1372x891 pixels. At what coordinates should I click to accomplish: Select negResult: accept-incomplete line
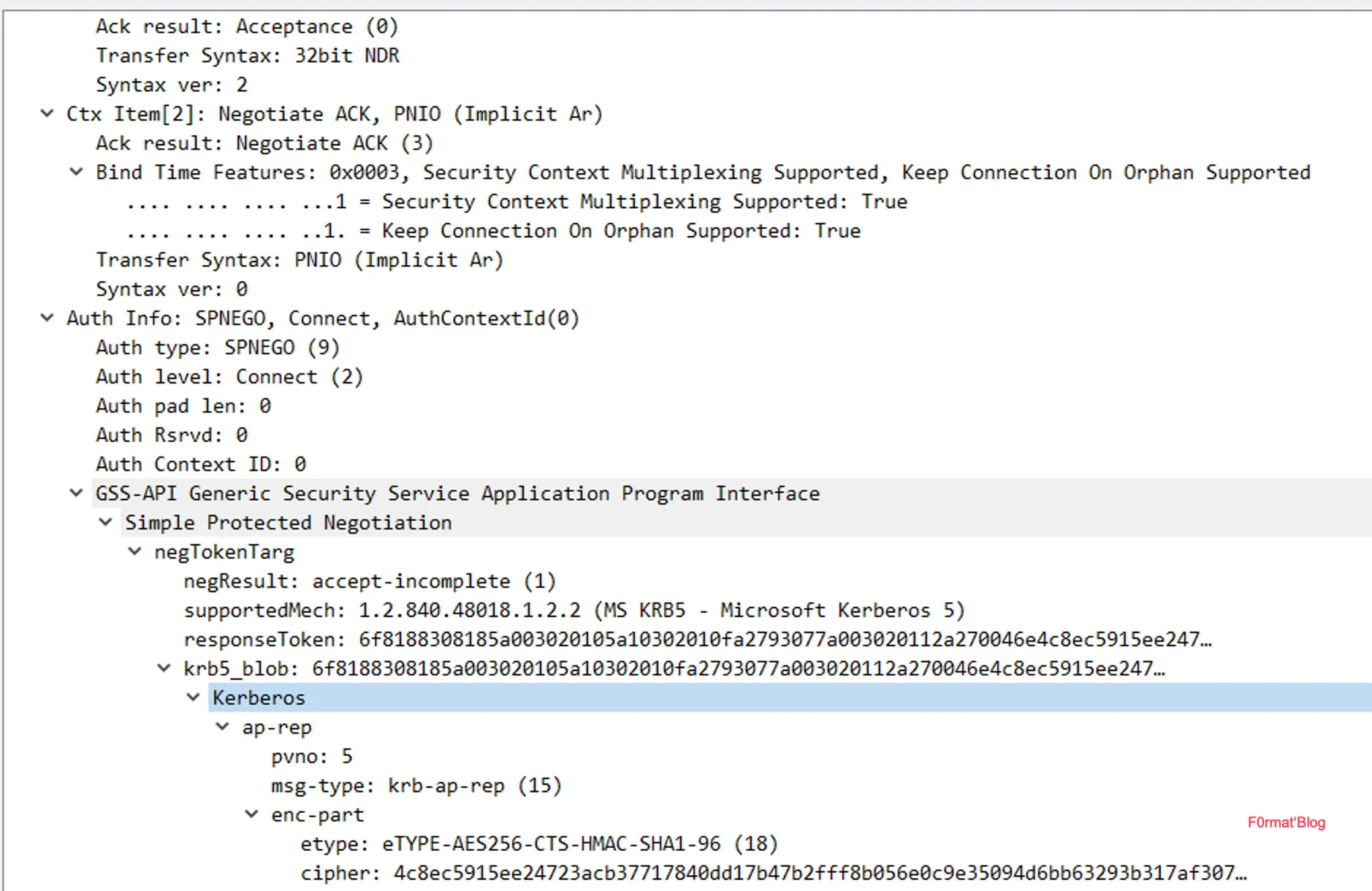pos(370,581)
